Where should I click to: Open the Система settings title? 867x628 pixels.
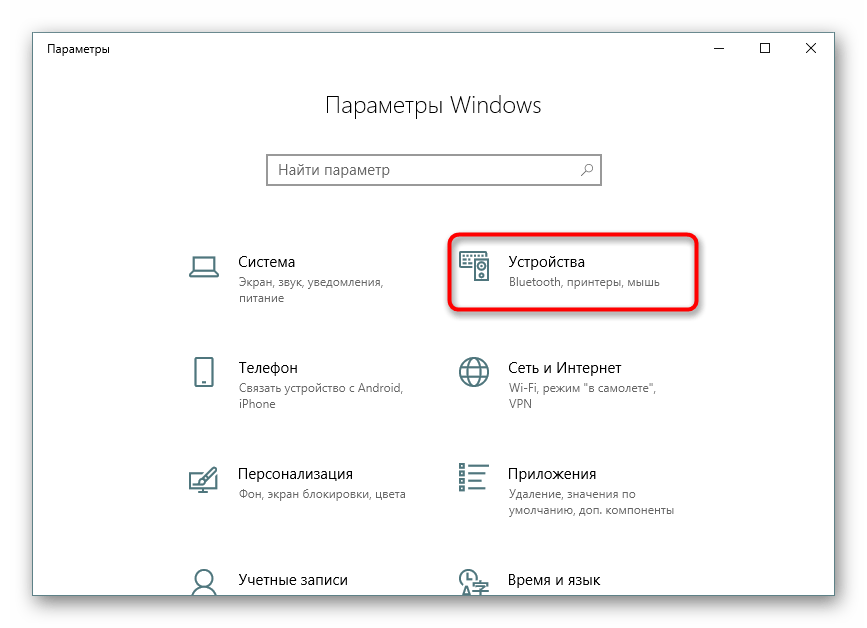(x=267, y=261)
